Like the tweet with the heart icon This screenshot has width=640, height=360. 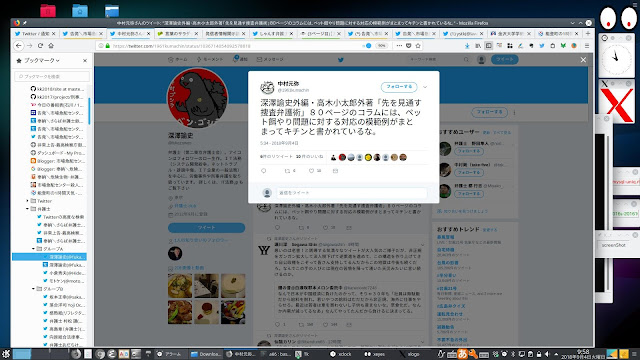[311, 171]
